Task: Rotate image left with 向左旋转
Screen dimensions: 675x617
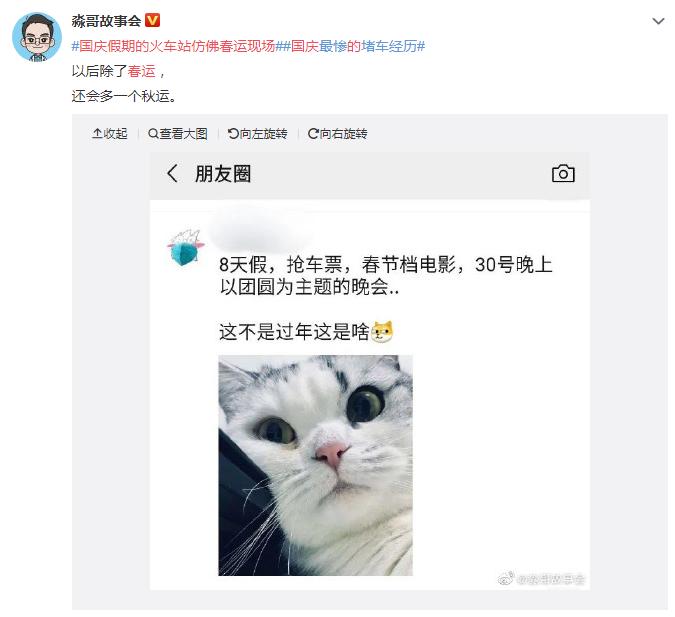Action: tap(257, 134)
